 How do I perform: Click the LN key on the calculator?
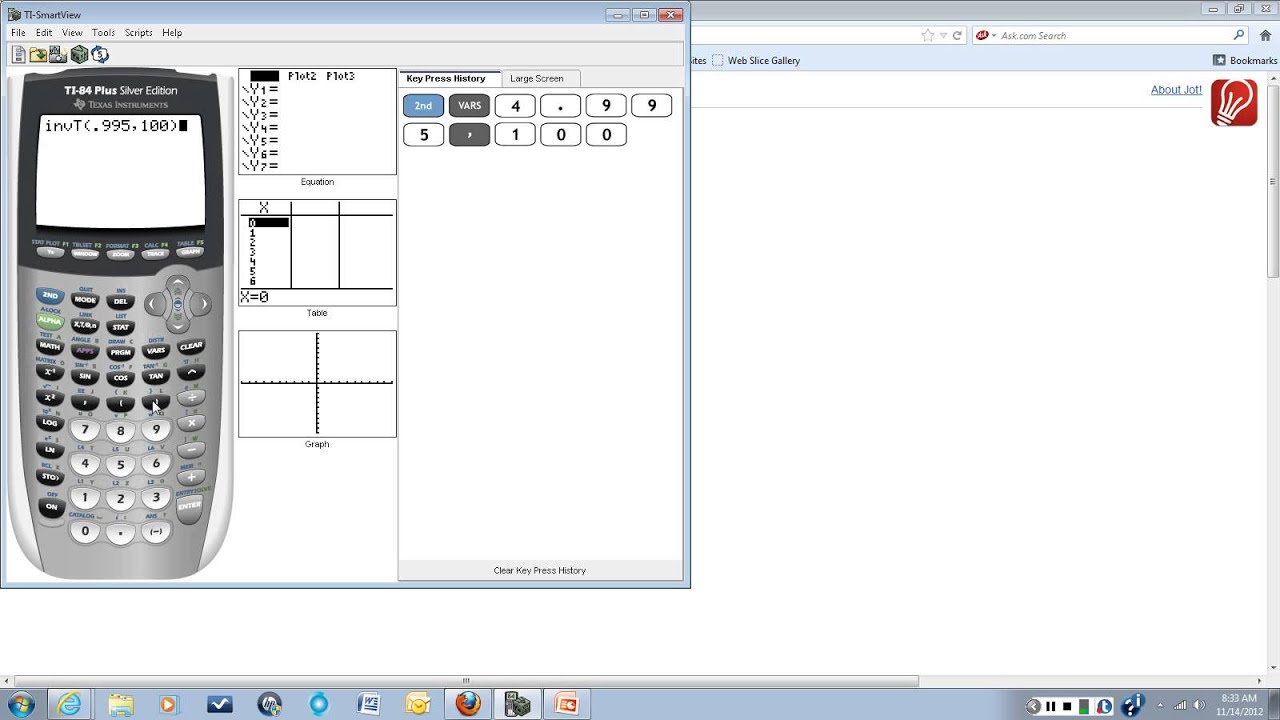[49, 450]
